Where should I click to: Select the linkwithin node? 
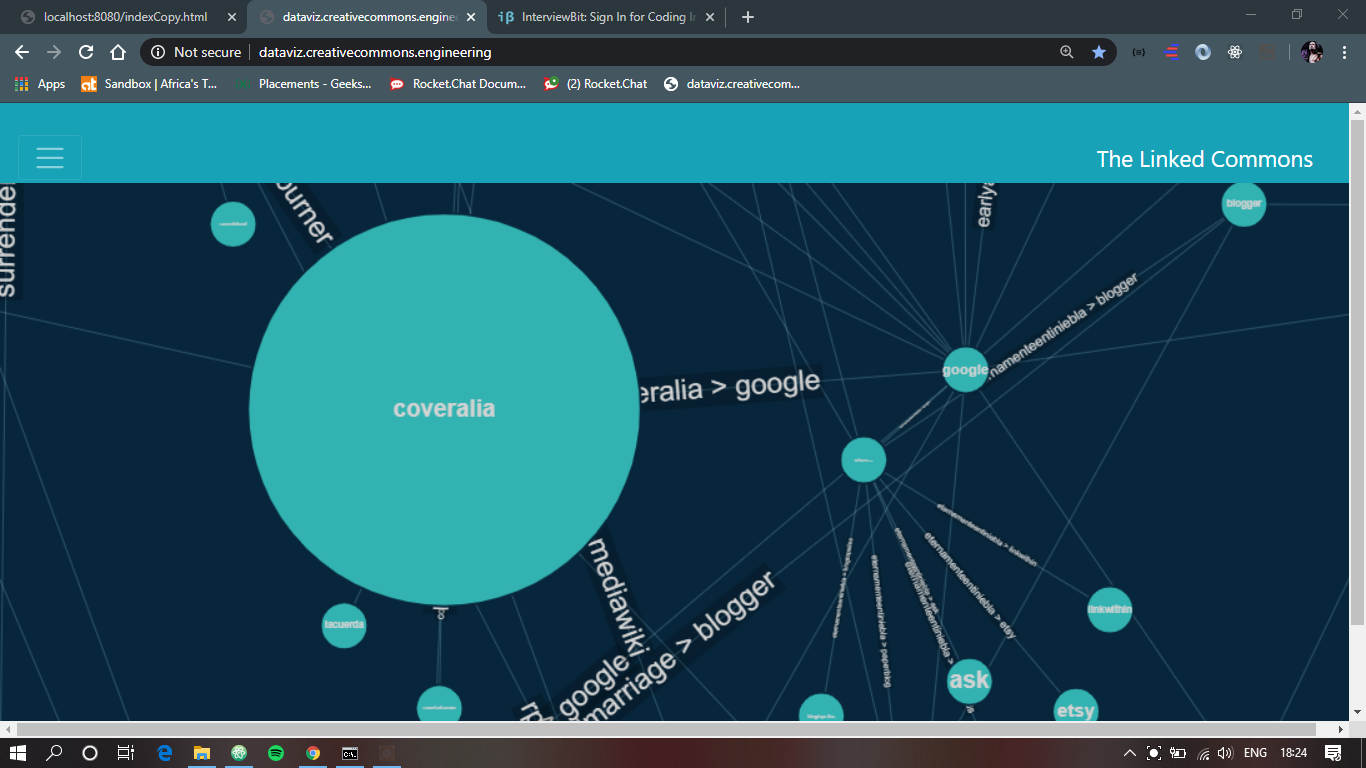point(1109,609)
